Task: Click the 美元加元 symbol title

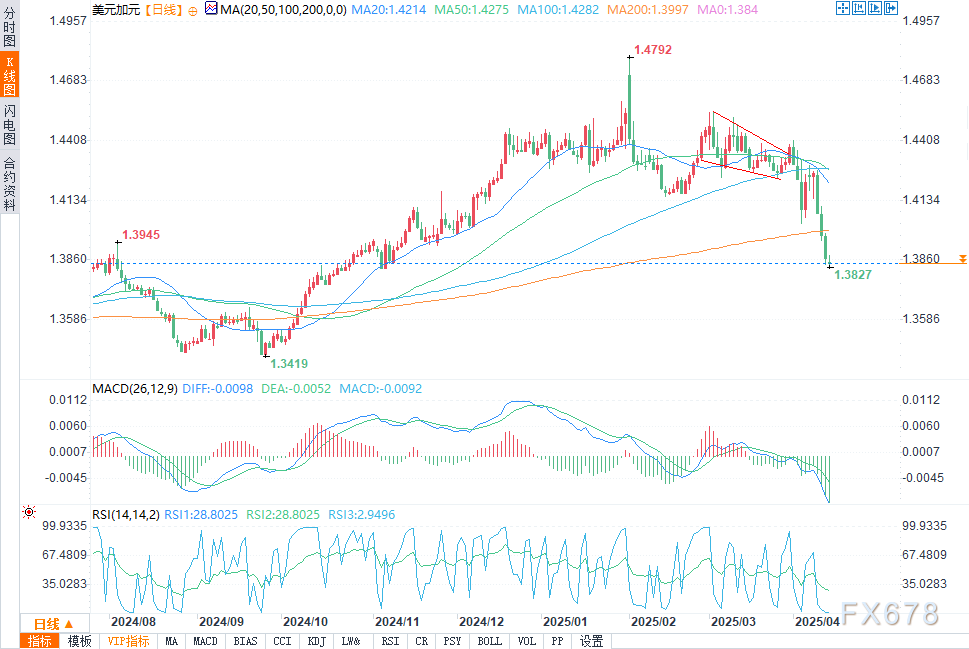Action: (116, 9)
